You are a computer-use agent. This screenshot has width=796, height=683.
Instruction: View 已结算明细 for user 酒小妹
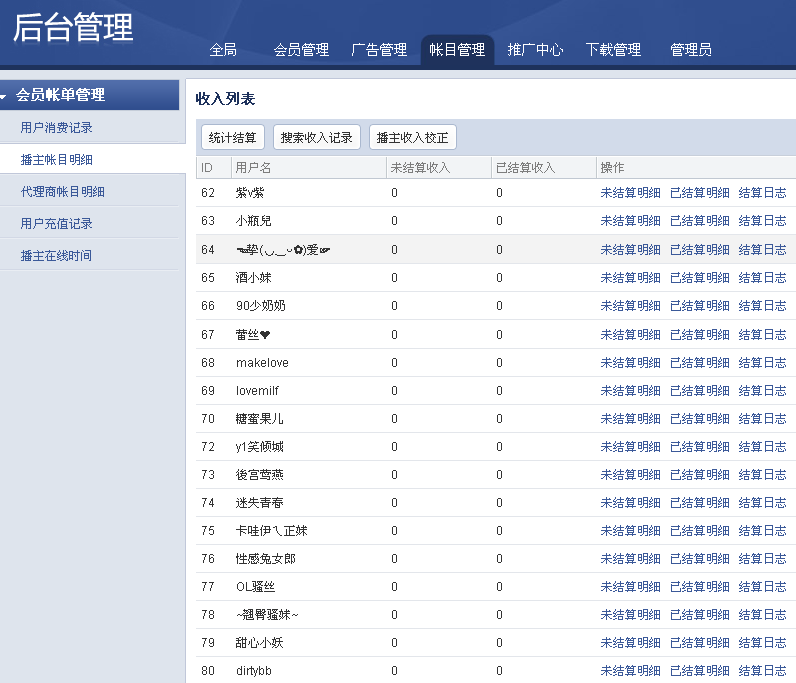[699, 278]
